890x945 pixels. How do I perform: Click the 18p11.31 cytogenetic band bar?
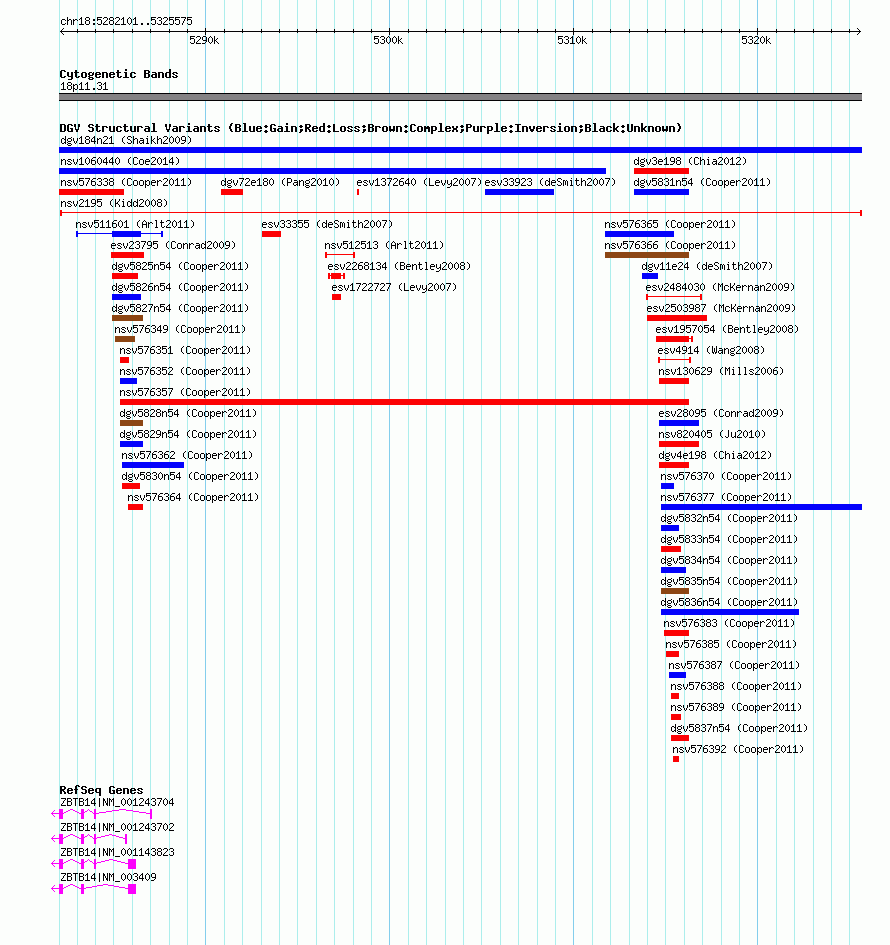(x=460, y=97)
